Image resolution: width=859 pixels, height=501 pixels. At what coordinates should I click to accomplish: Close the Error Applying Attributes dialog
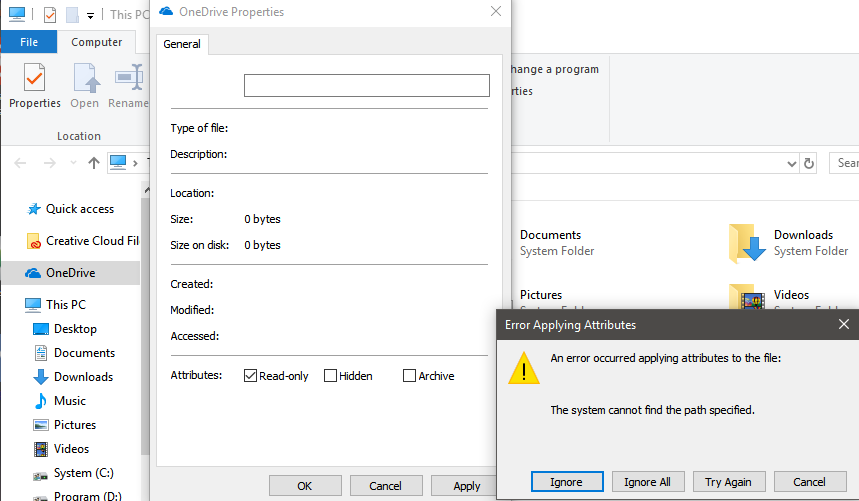click(x=844, y=324)
